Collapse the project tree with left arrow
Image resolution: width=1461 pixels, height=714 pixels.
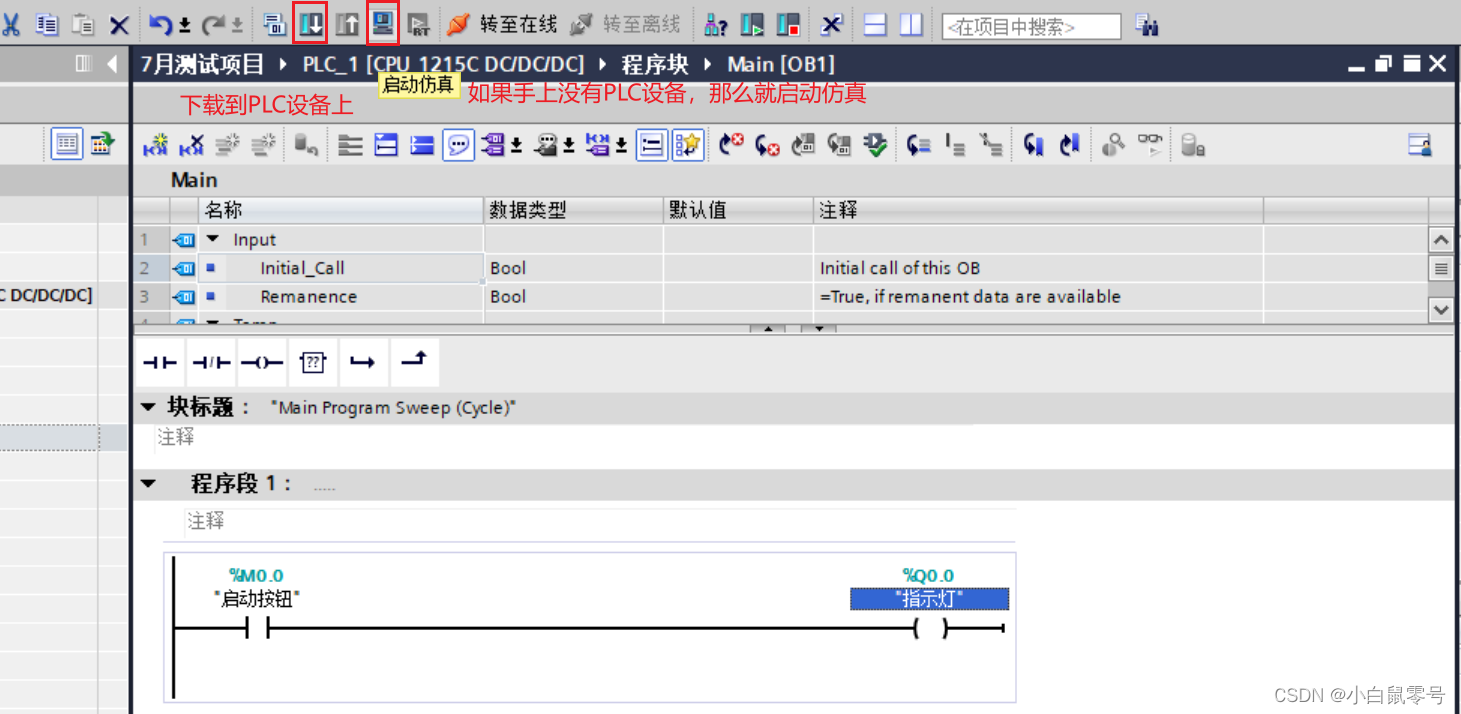[x=110, y=65]
